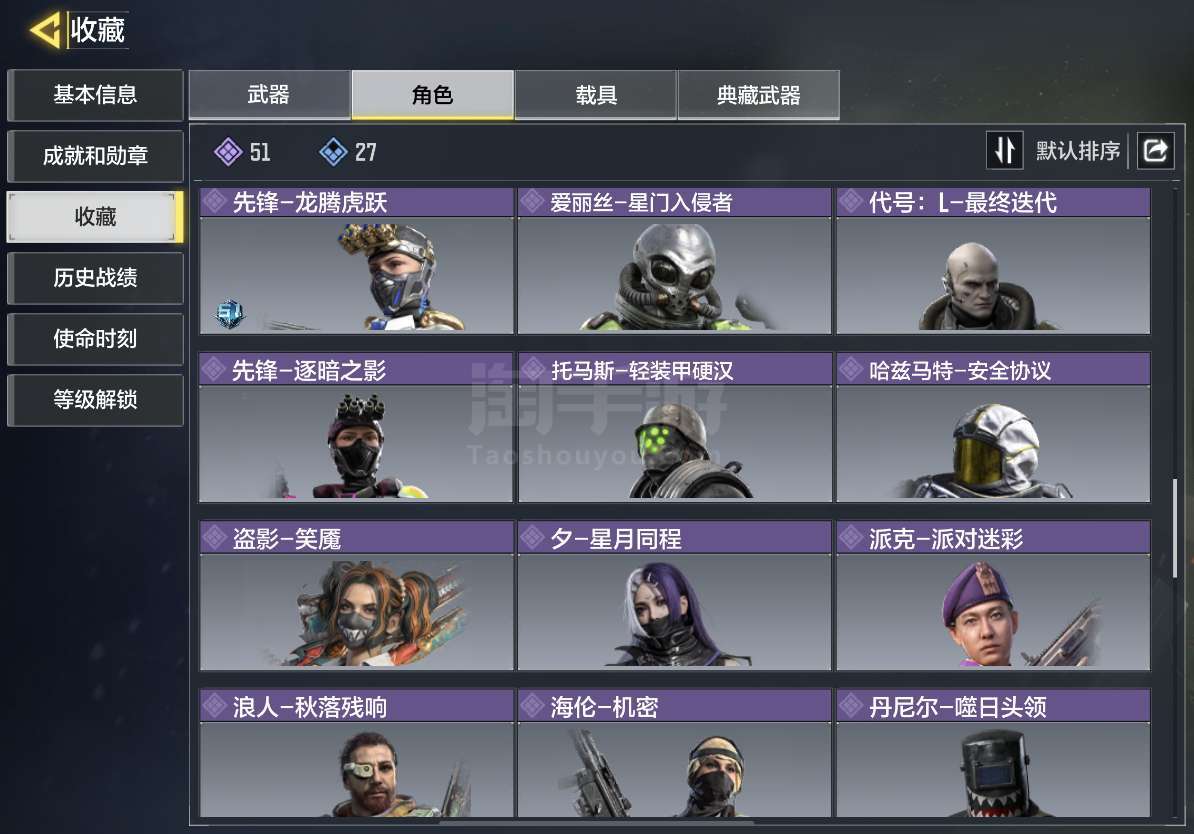Click the yellow back arrow icon

[45, 30]
